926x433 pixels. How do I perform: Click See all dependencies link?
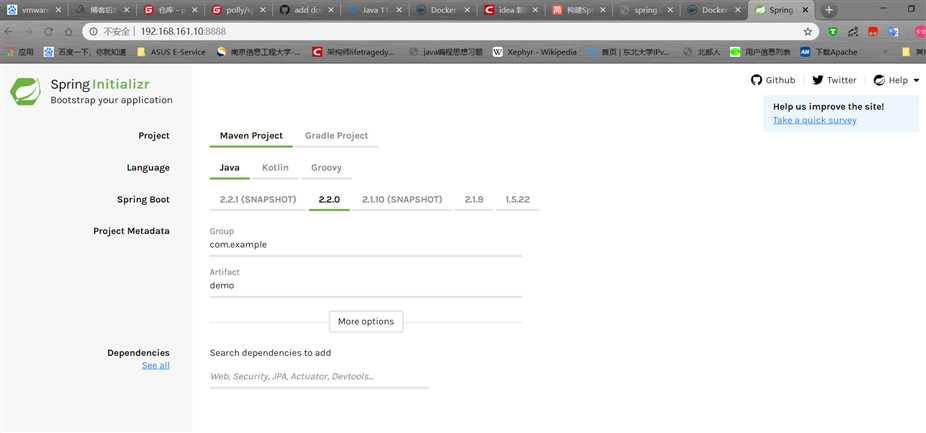click(x=155, y=366)
